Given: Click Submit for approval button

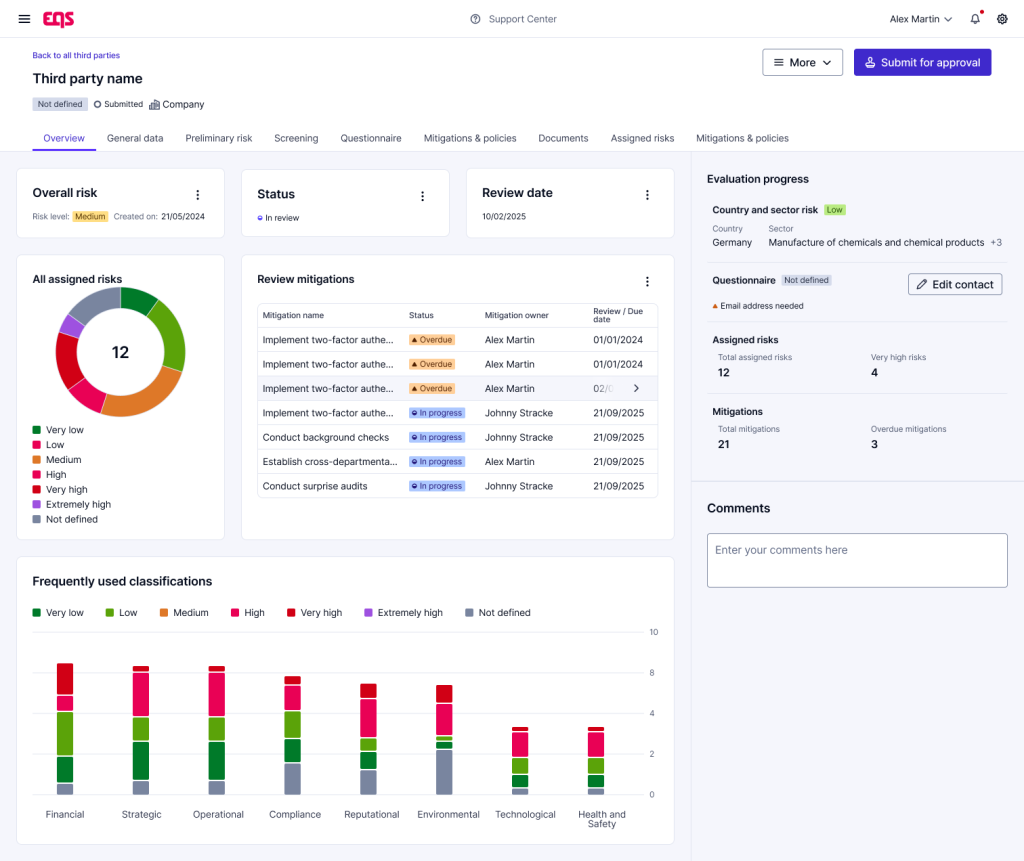Looking at the screenshot, I should point(922,62).
